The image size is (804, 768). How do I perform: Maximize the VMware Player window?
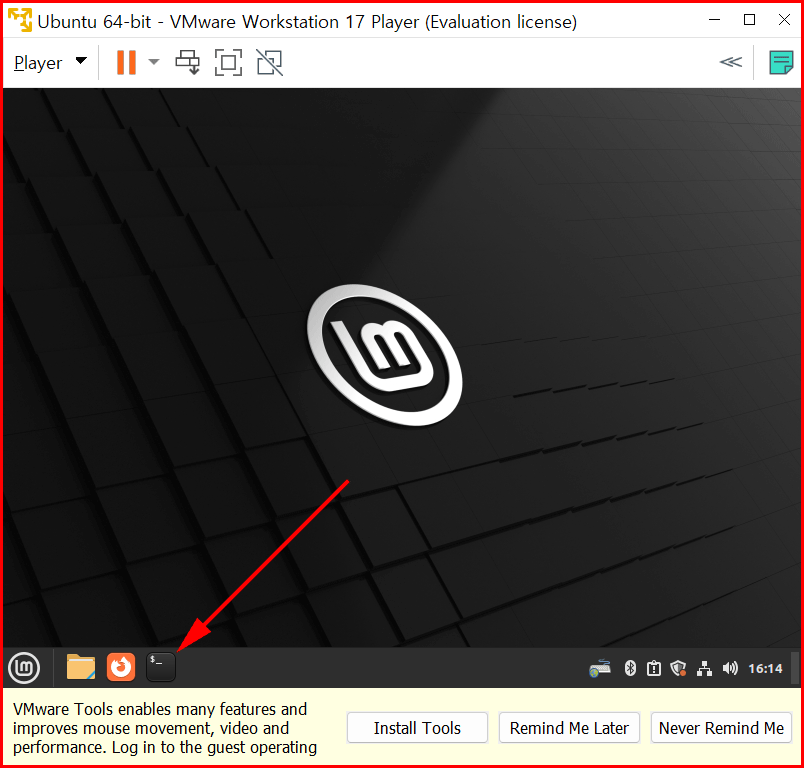[749, 20]
